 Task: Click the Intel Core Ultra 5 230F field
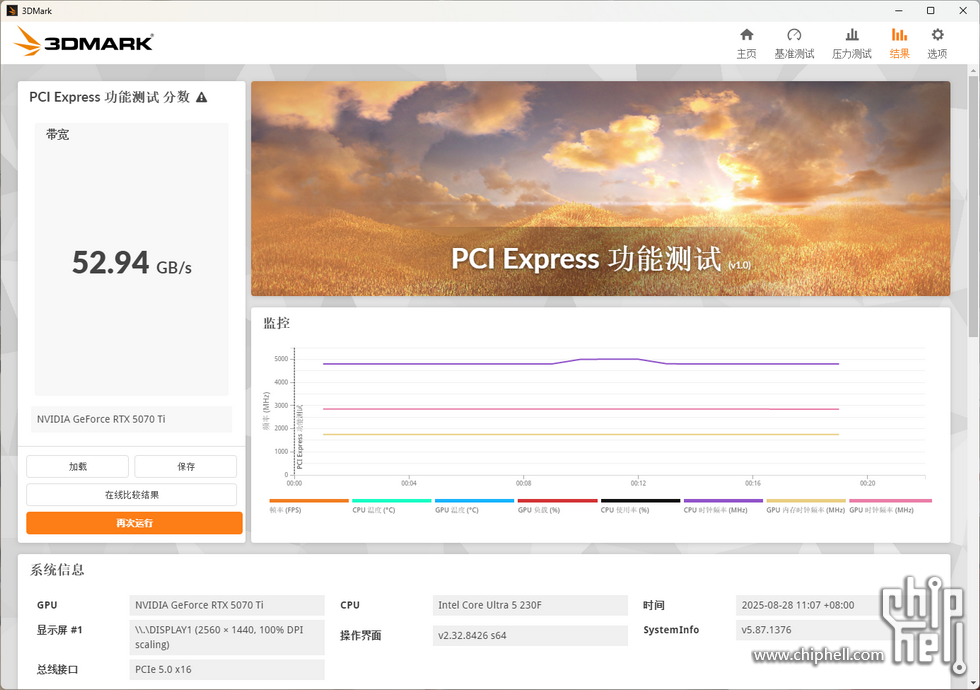530,605
